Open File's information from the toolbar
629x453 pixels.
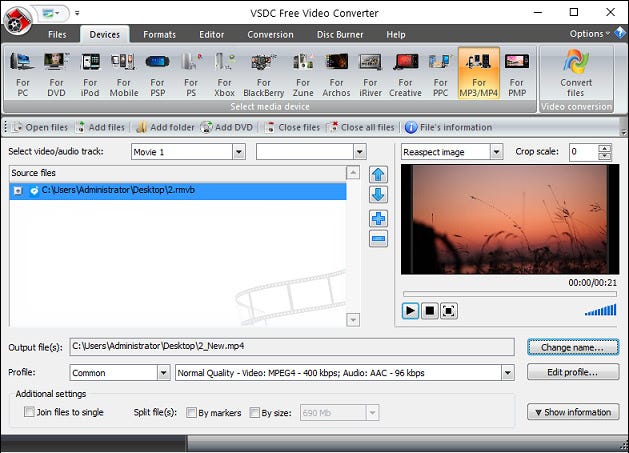(x=448, y=127)
